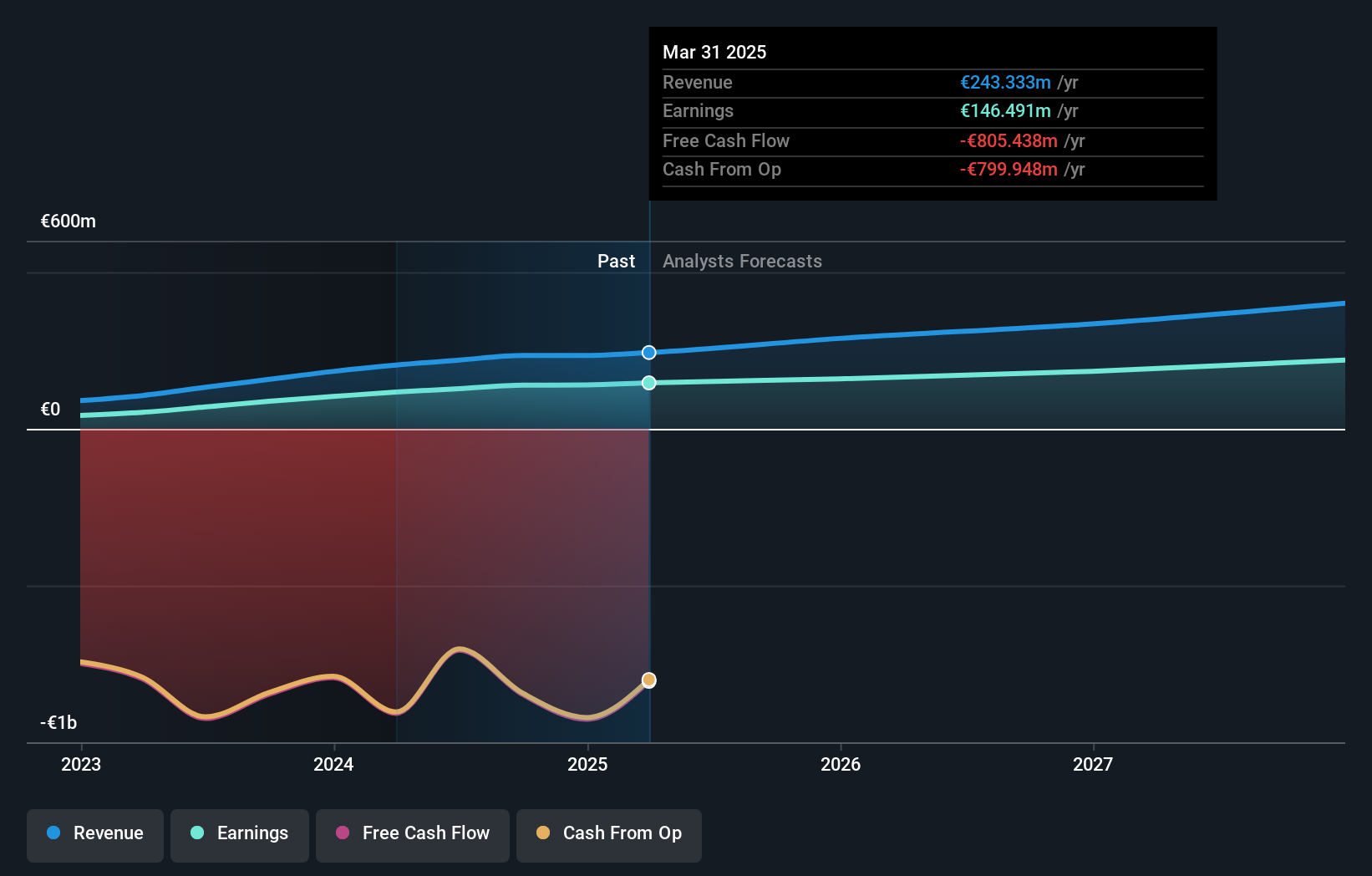Click the 2027 x-axis label

pos(1093,764)
